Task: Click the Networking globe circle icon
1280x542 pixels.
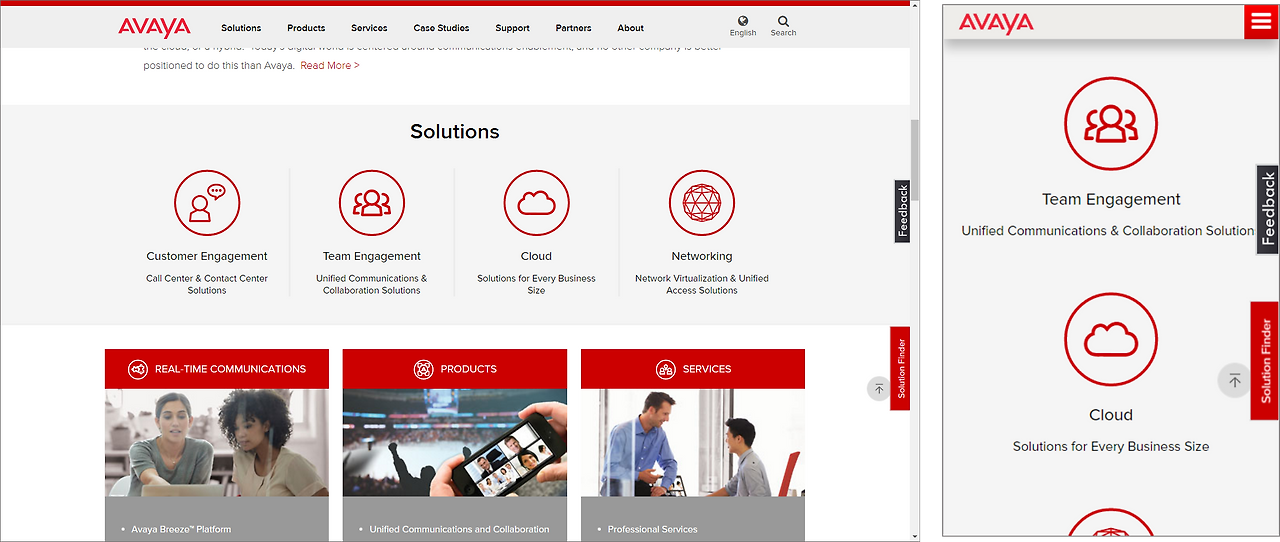Action: [702, 202]
